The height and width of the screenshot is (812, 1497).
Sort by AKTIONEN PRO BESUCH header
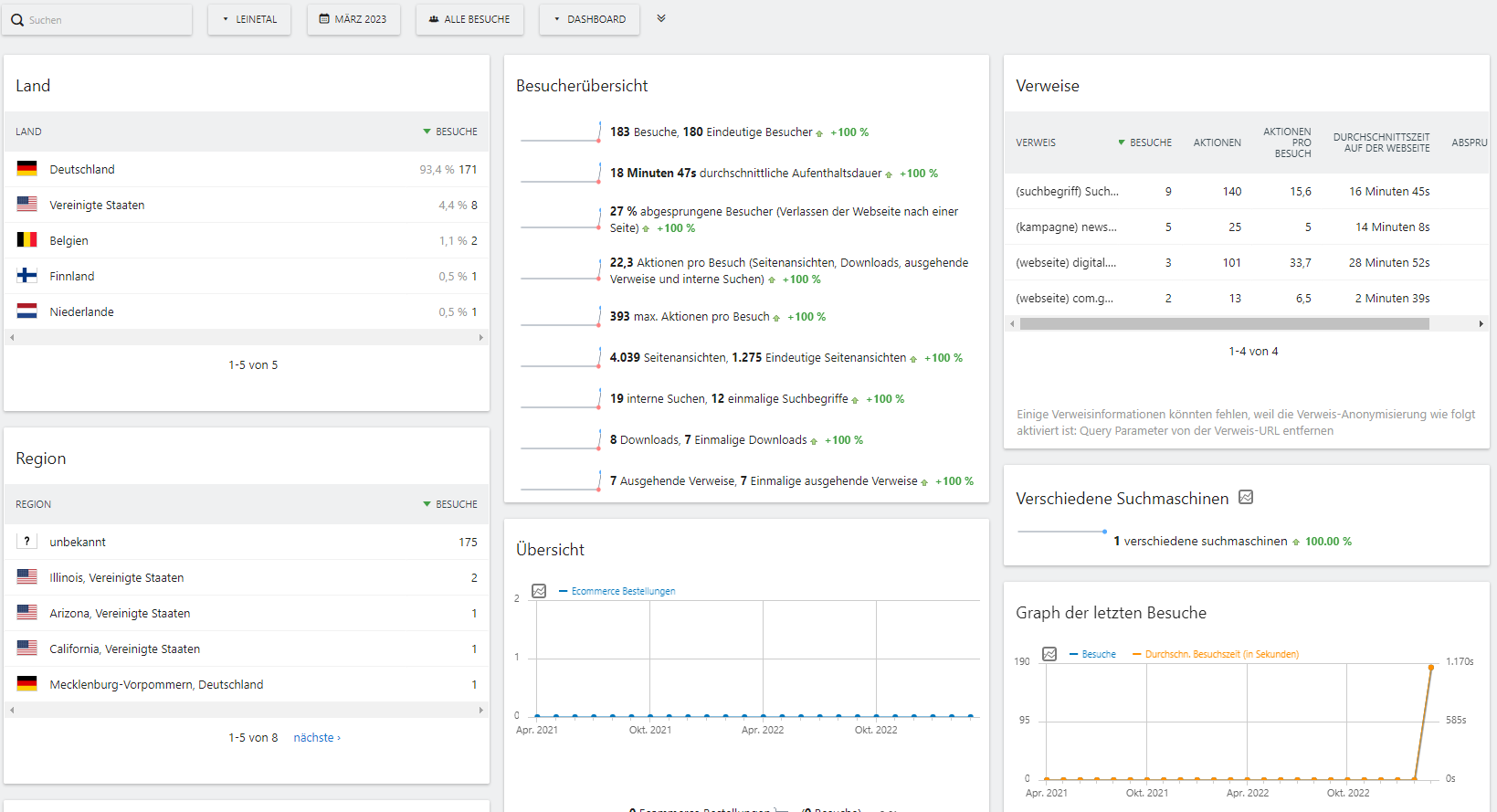[1287, 142]
